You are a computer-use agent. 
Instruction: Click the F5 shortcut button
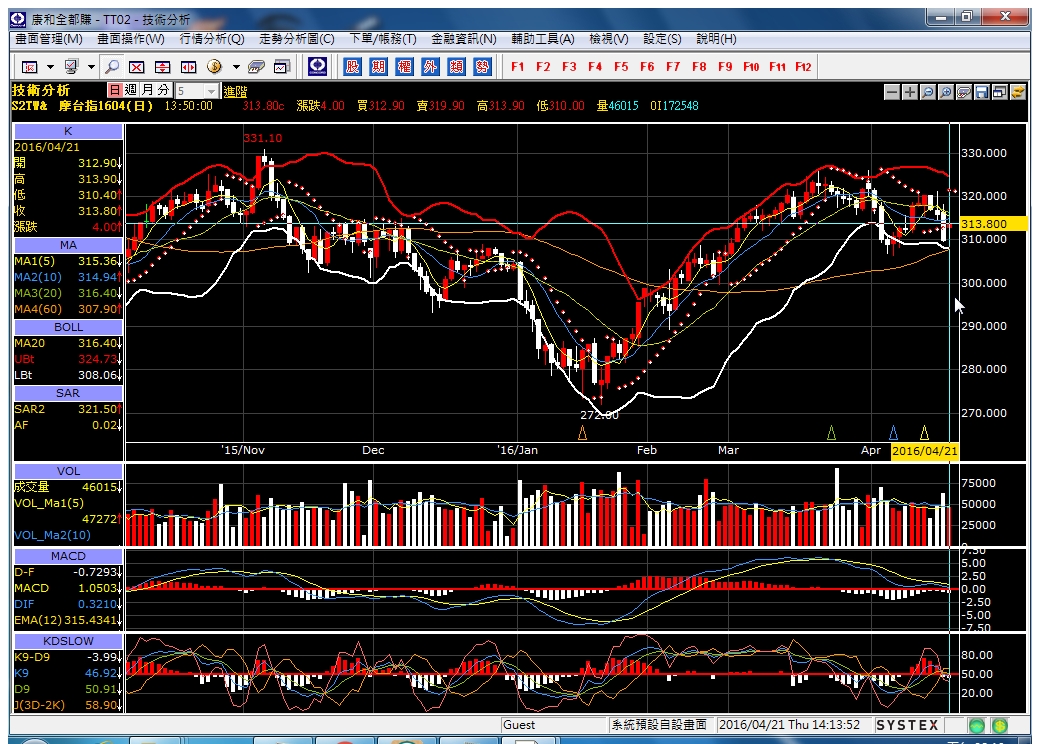tap(621, 67)
